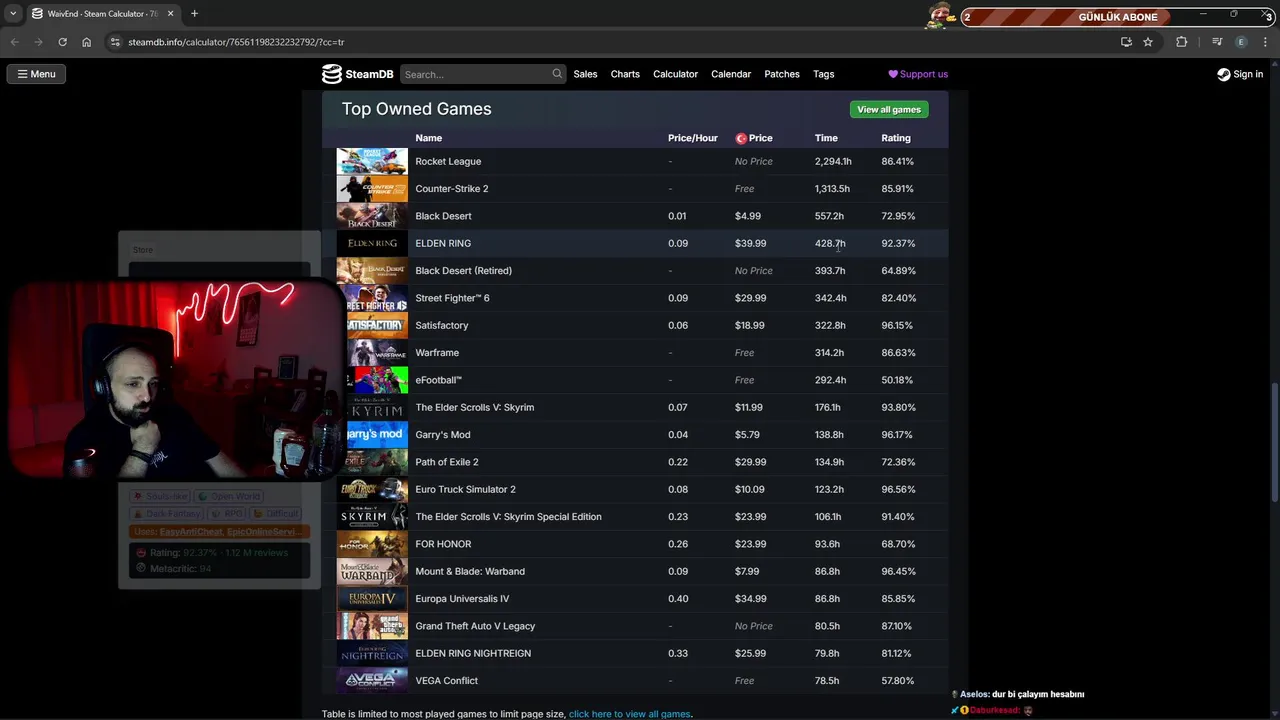The image size is (1280, 720).
Task: Sort table by Name column
Action: tap(428, 138)
